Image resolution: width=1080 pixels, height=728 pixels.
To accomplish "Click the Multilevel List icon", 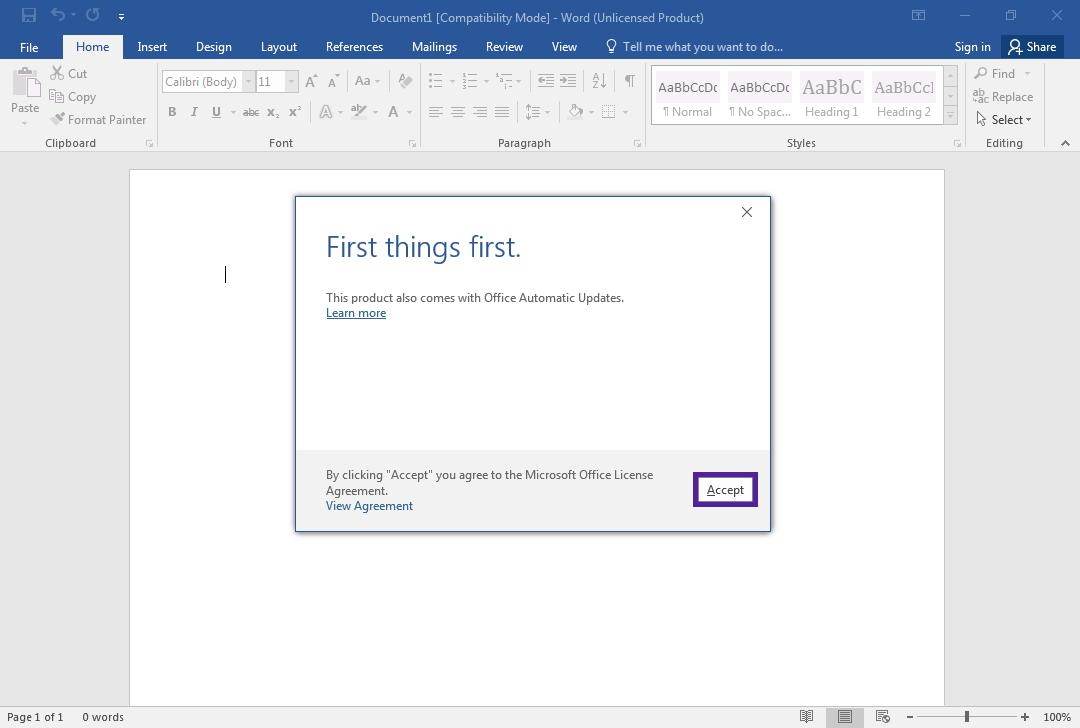I will coord(504,81).
